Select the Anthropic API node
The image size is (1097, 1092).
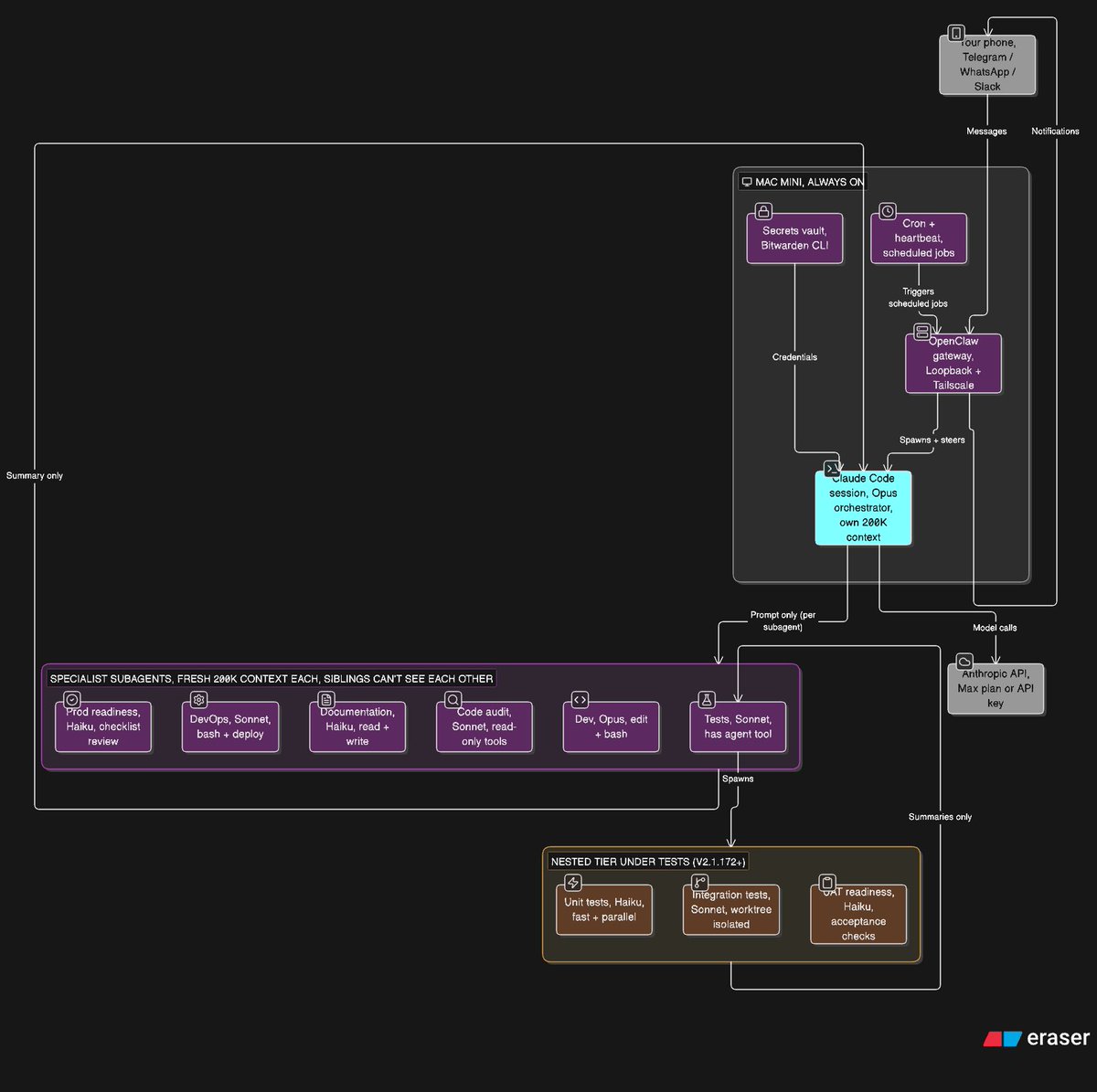coord(996,688)
